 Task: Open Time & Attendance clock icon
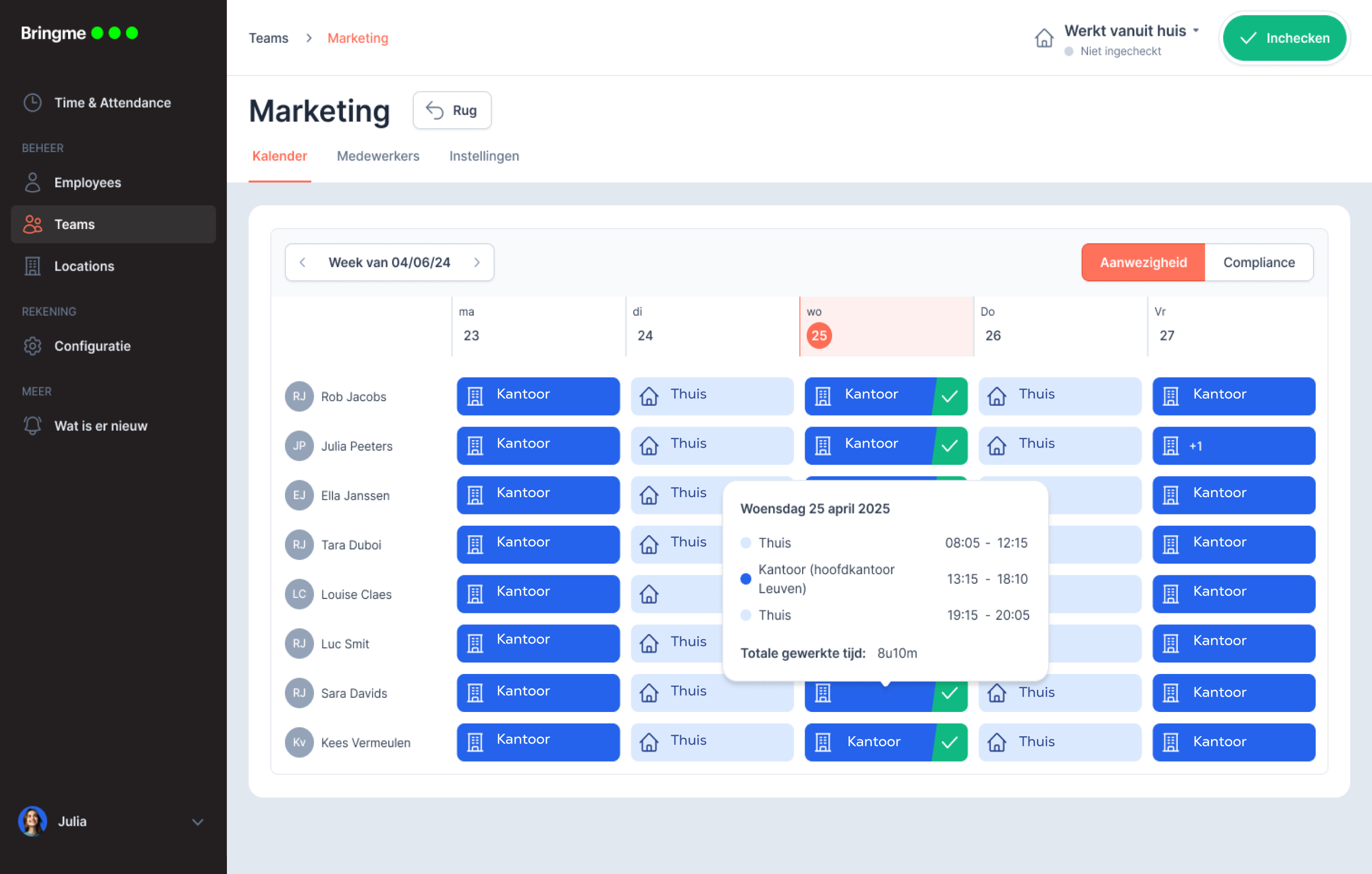(33, 102)
